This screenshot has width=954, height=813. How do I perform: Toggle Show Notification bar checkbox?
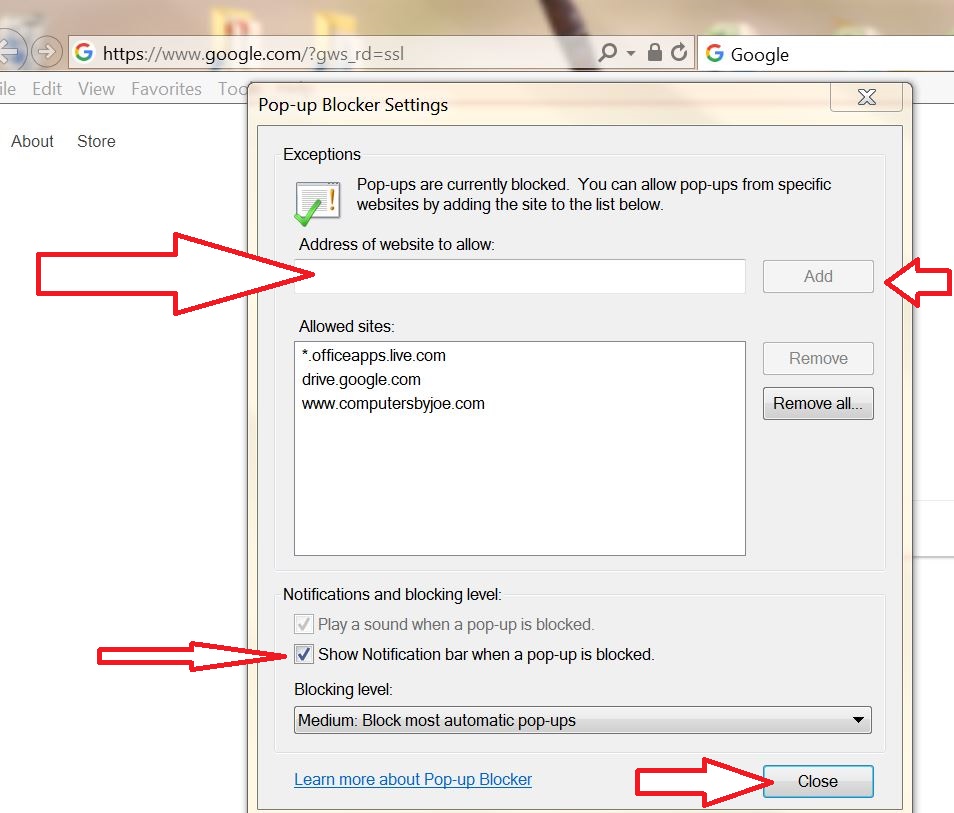pyautogui.click(x=304, y=654)
